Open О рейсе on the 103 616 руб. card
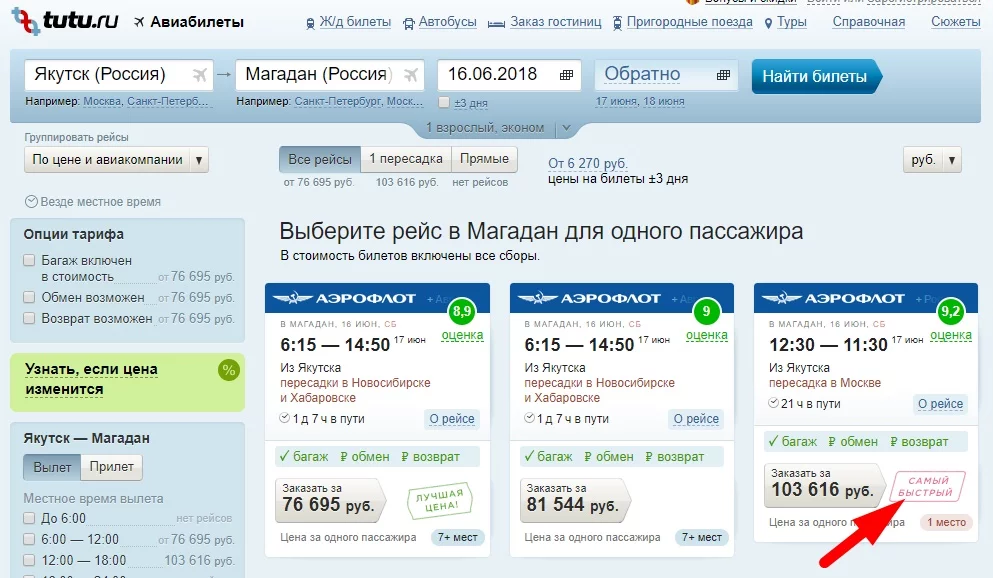This screenshot has width=993, height=578. (x=940, y=404)
